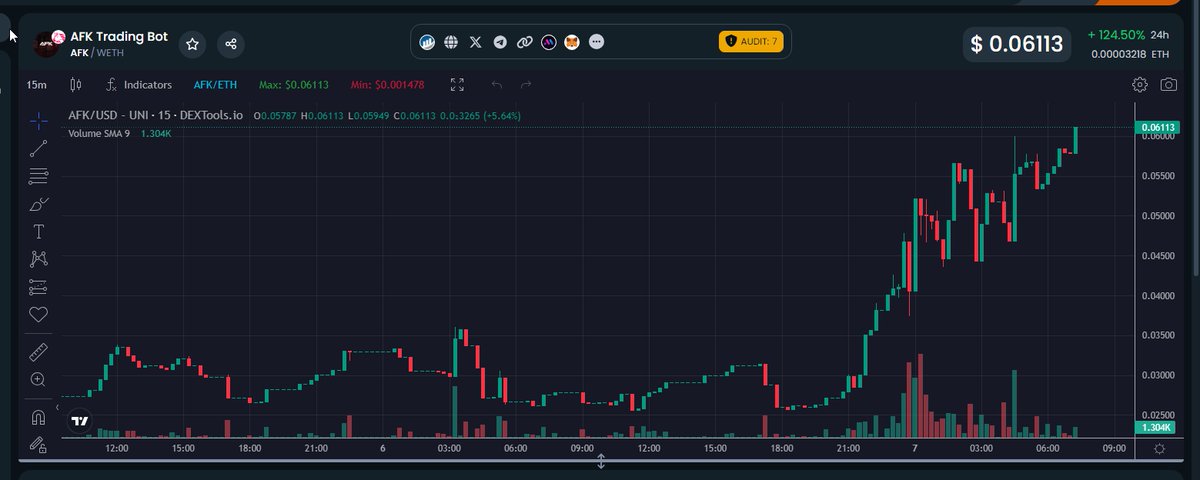Click the +124.50% 24h change

coord(1116,34)
